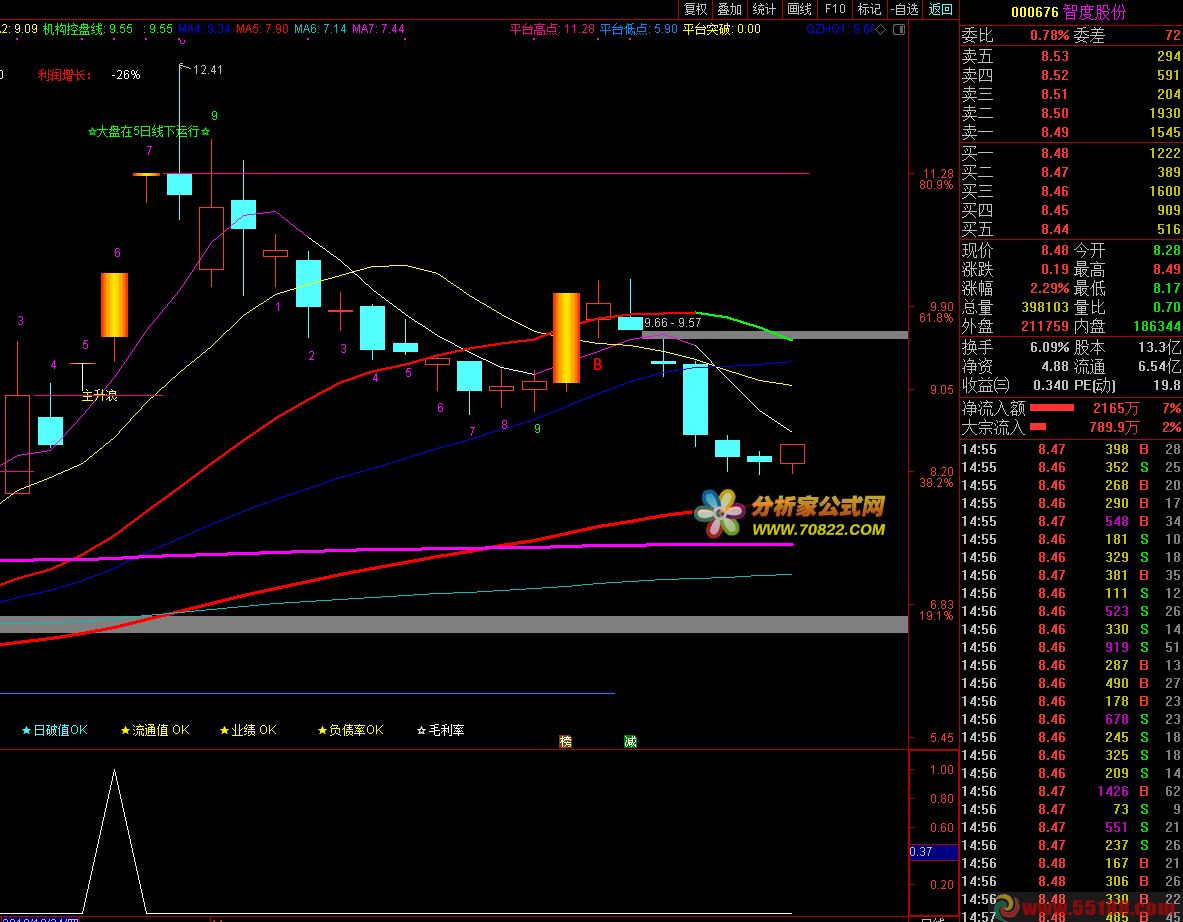Open the 统计 statistics tool
This screenshot has width=1183, height=922.
click(764, 9)
